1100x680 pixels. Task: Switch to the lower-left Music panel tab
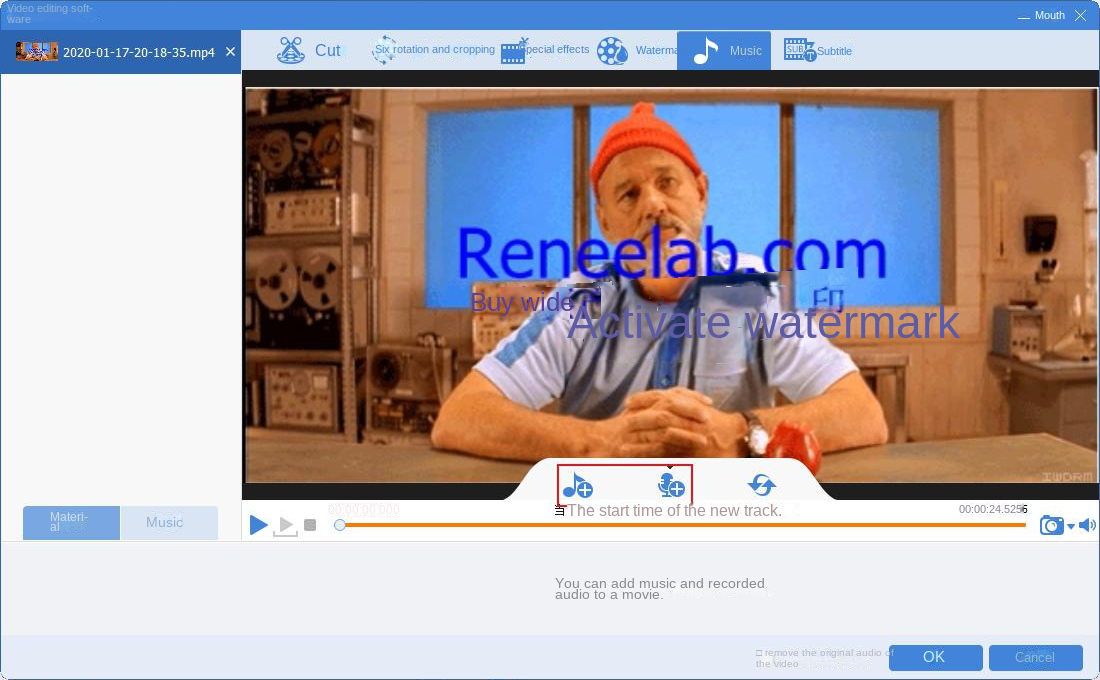point(168,523)
